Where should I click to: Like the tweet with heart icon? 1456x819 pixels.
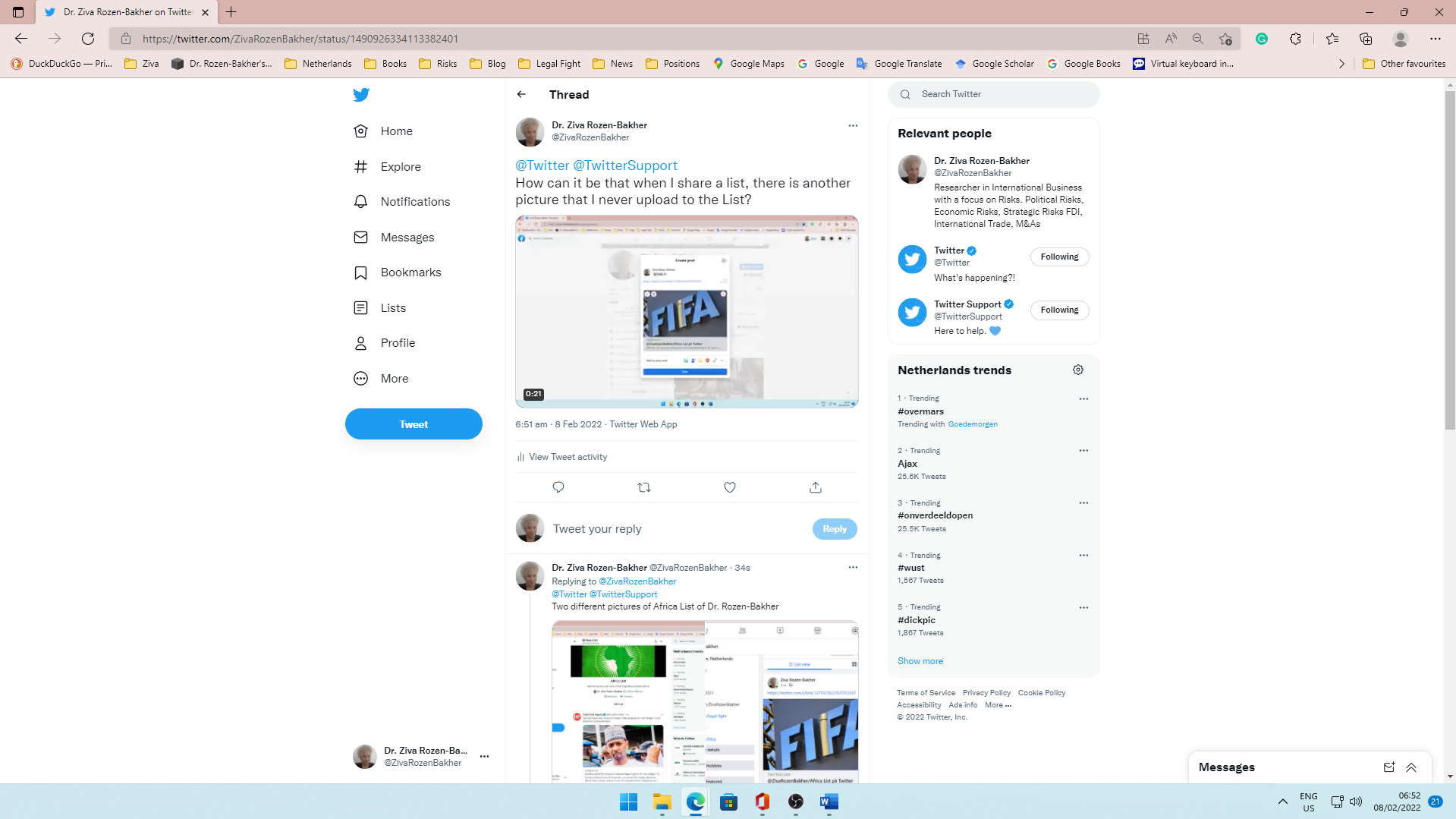pos(730,487)
